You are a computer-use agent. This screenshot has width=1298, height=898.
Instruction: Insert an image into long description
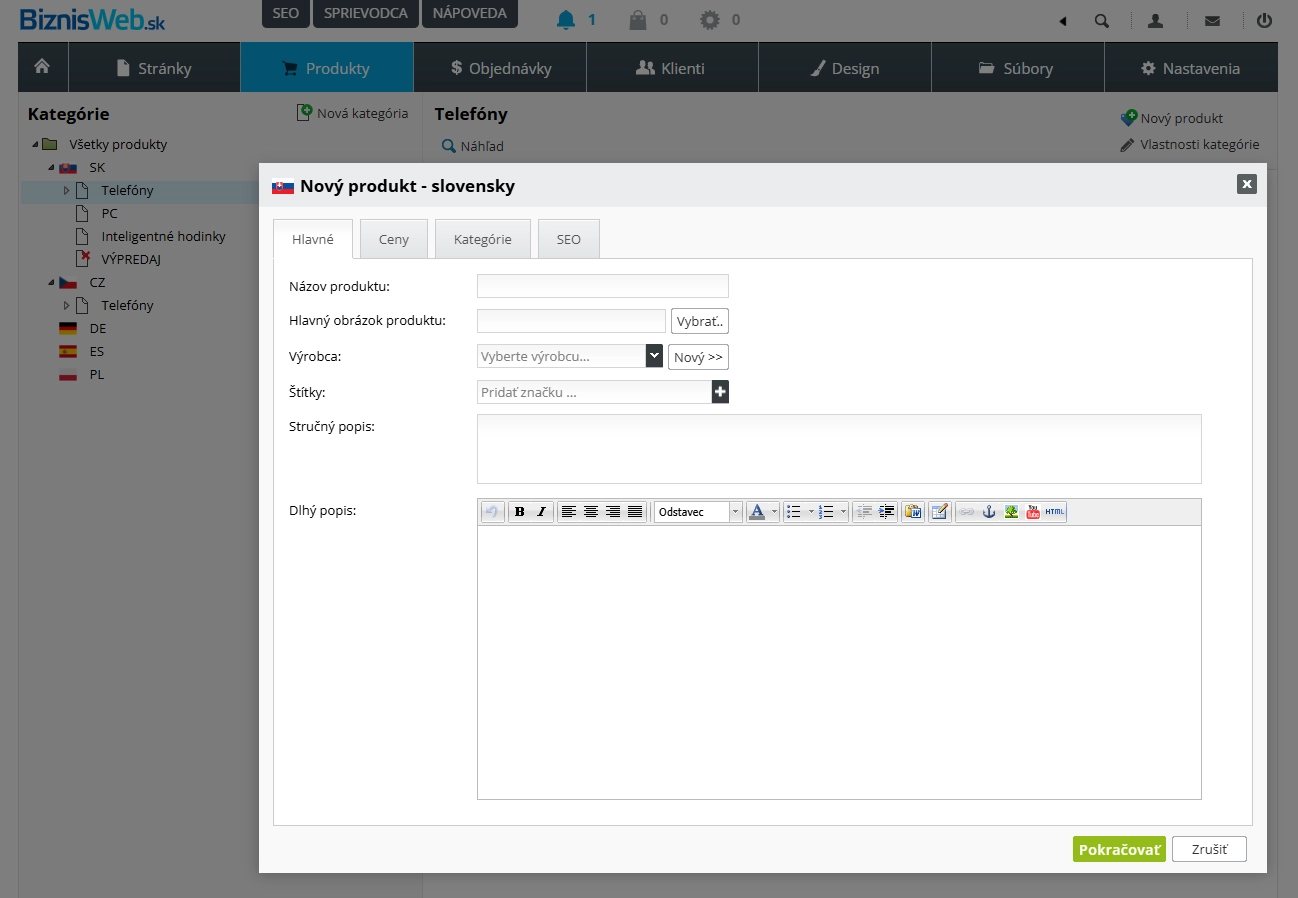(x=1011, y=512)
